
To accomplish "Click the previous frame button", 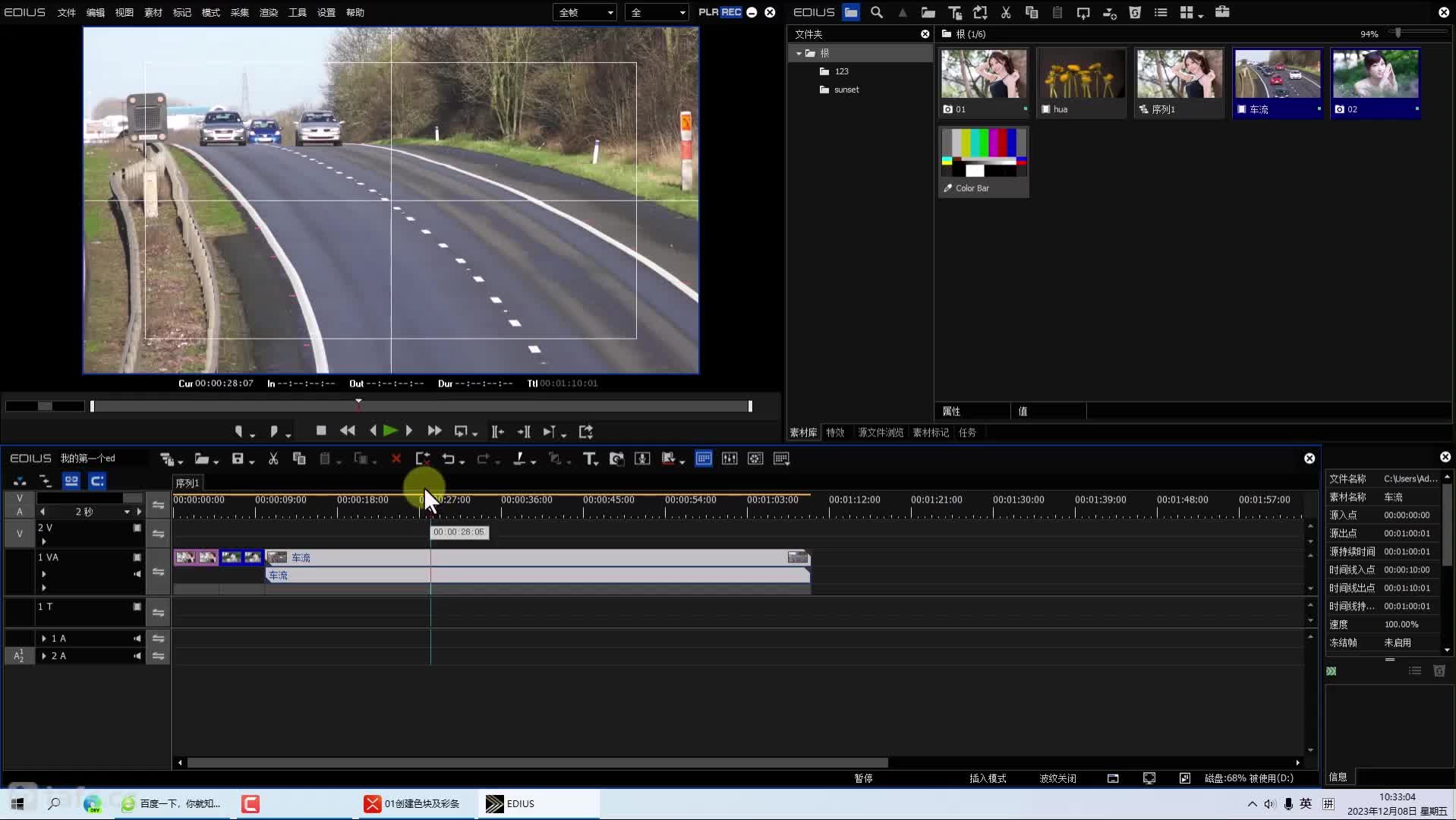I will [373, 430].
